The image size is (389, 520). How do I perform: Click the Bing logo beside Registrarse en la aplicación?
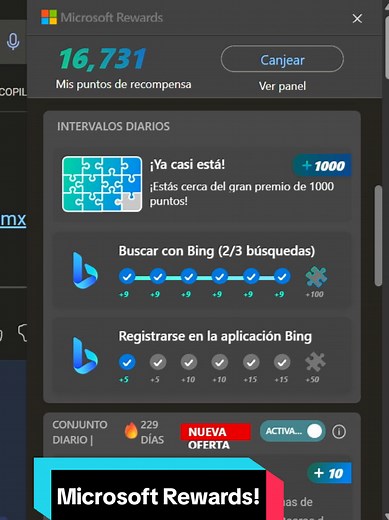85,355
